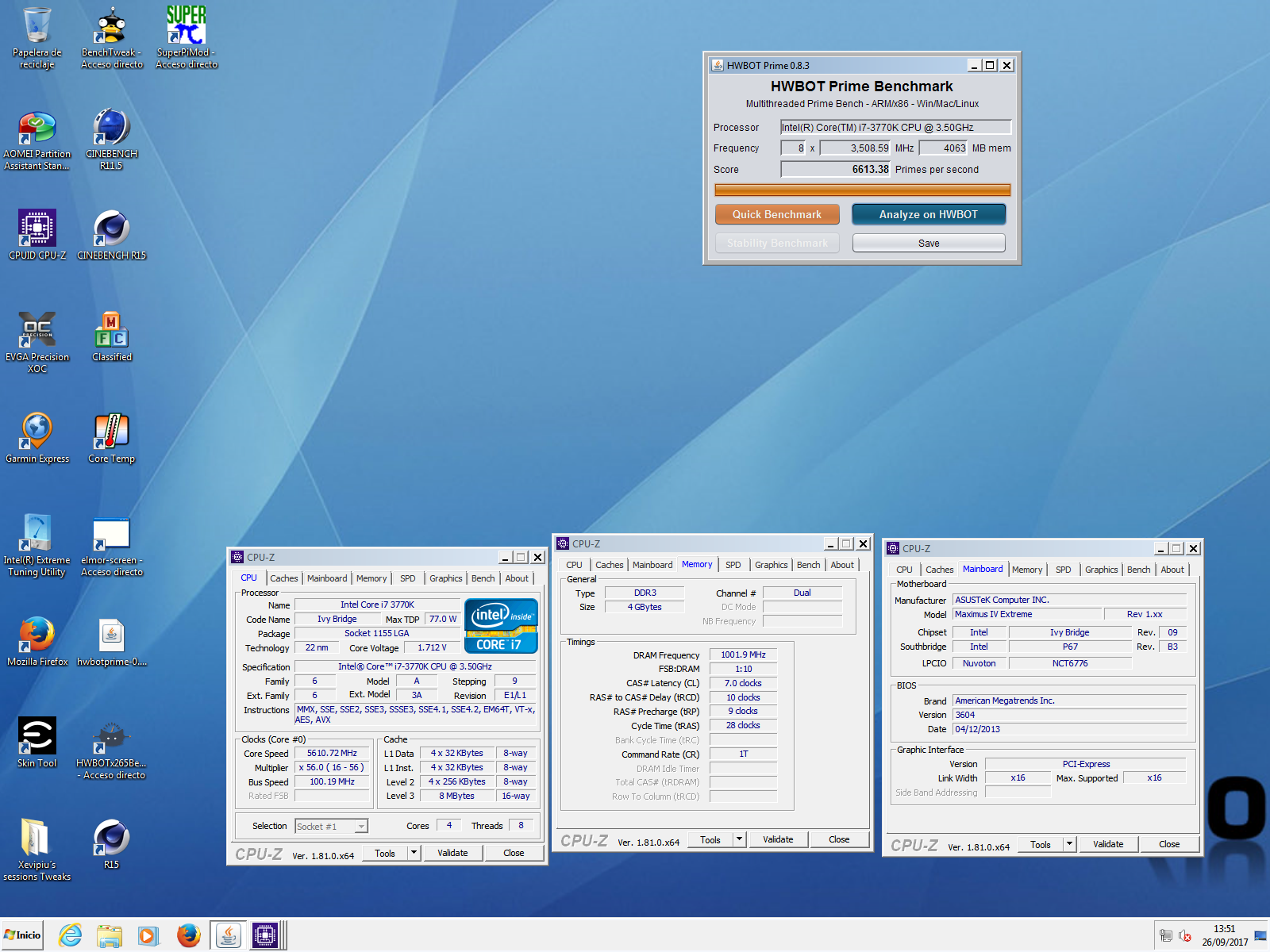Click Tools button in Memory window

click(710, 839)
